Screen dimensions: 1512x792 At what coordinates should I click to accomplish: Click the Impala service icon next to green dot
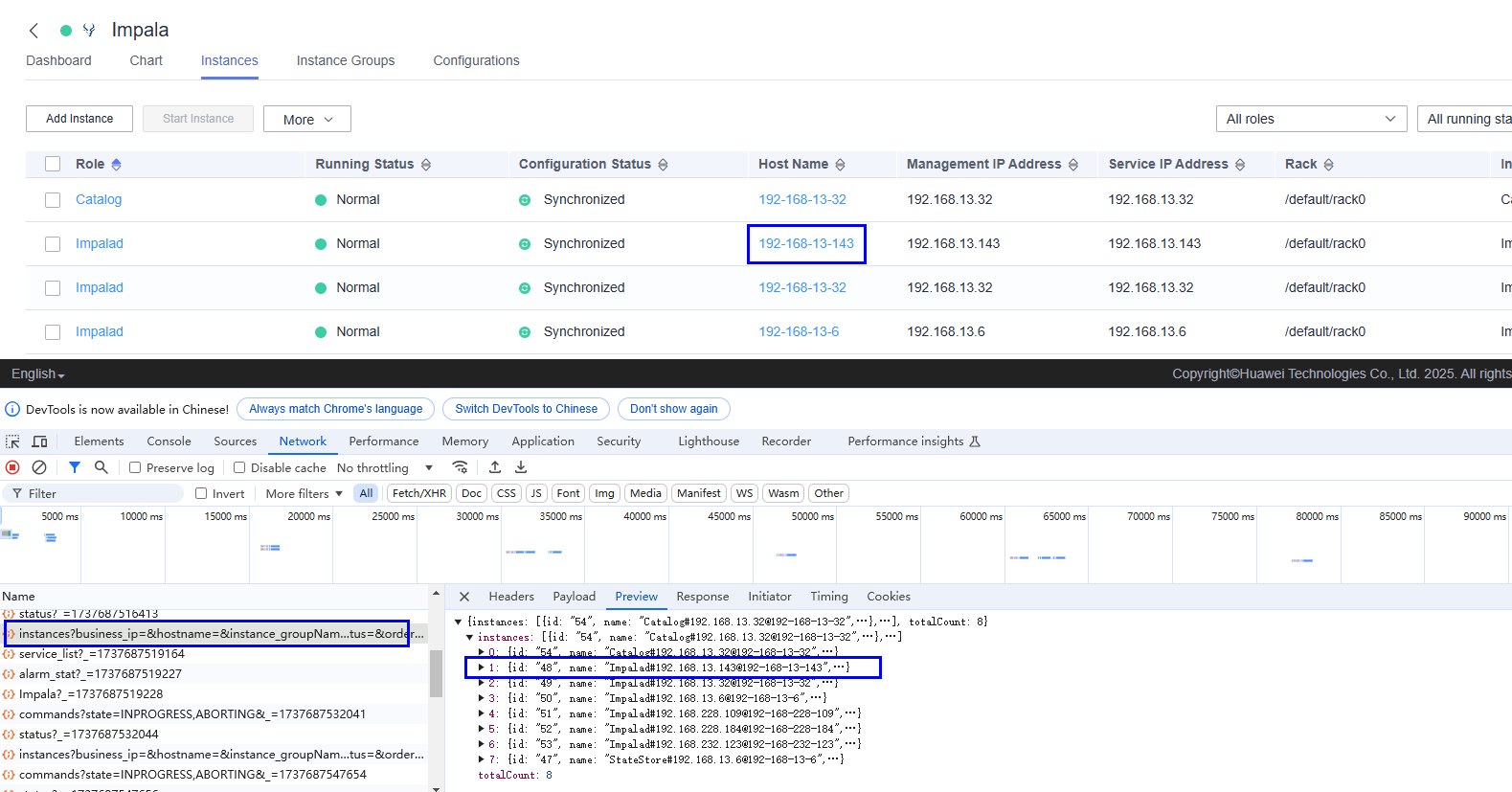pos(89,31)
